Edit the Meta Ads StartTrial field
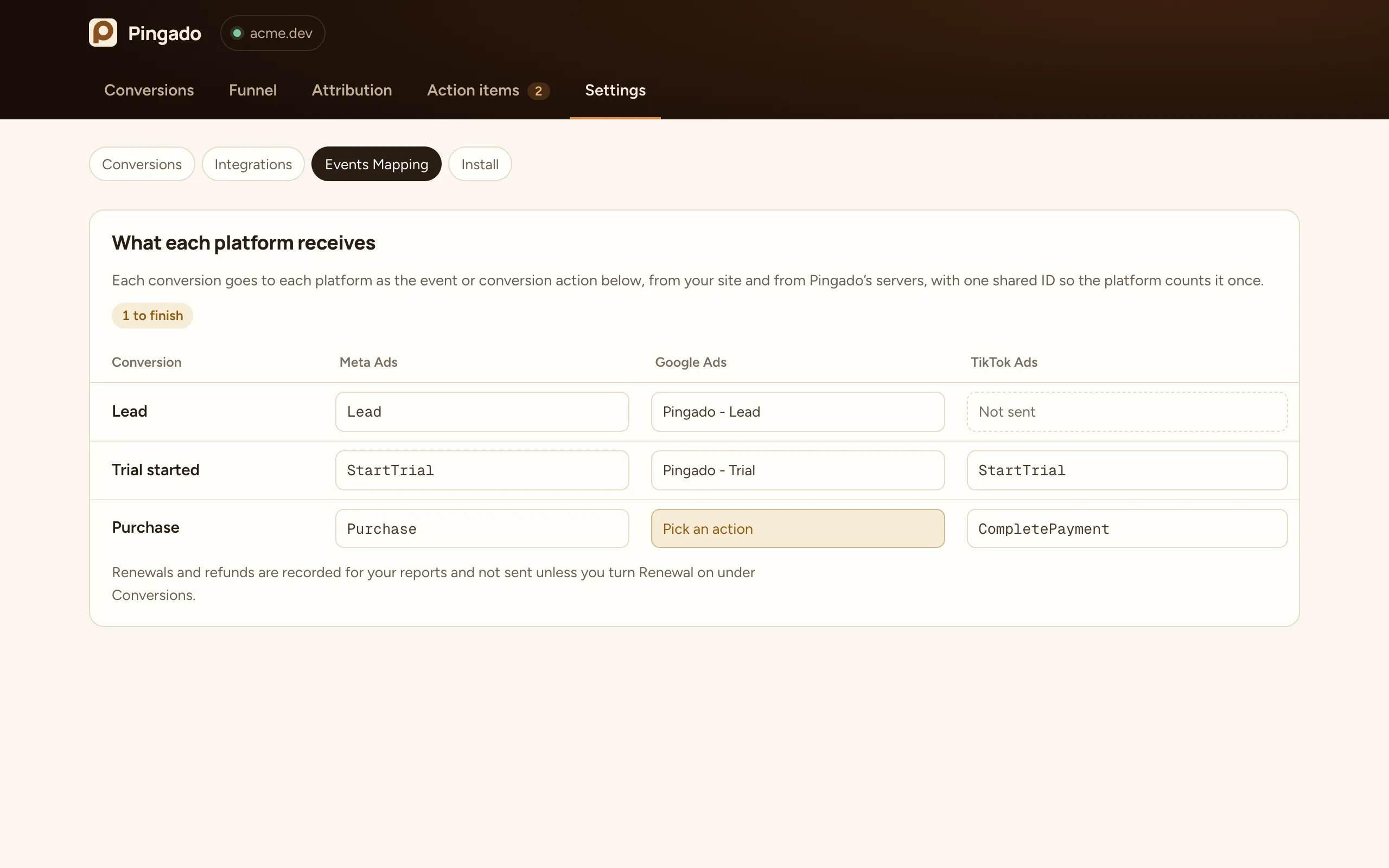The width and height of the screenshot is (1389, 868). pyautogui.click(x=482, y=470)
